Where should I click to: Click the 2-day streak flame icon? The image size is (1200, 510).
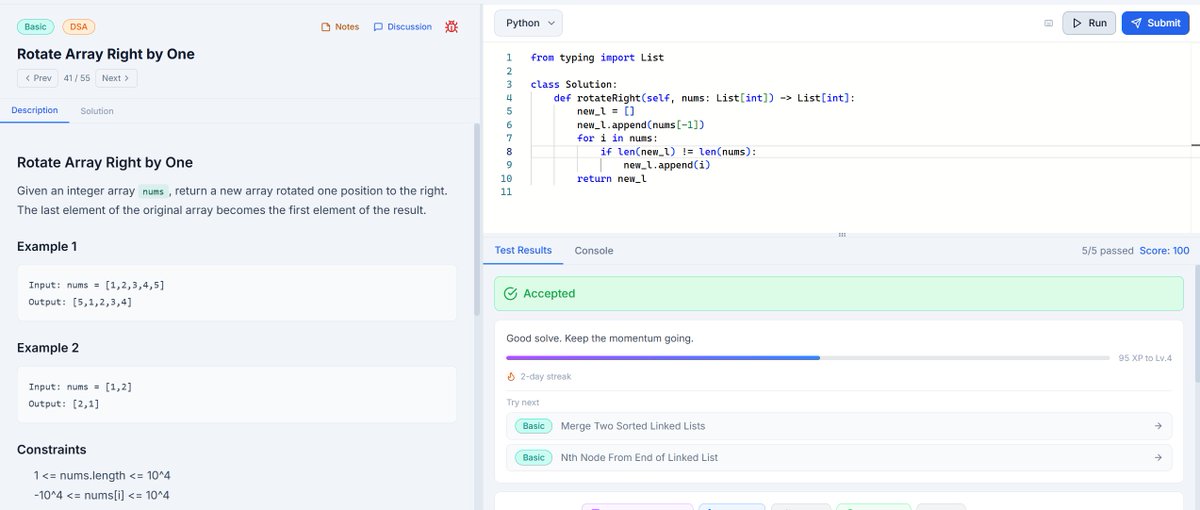pos(511,377)
